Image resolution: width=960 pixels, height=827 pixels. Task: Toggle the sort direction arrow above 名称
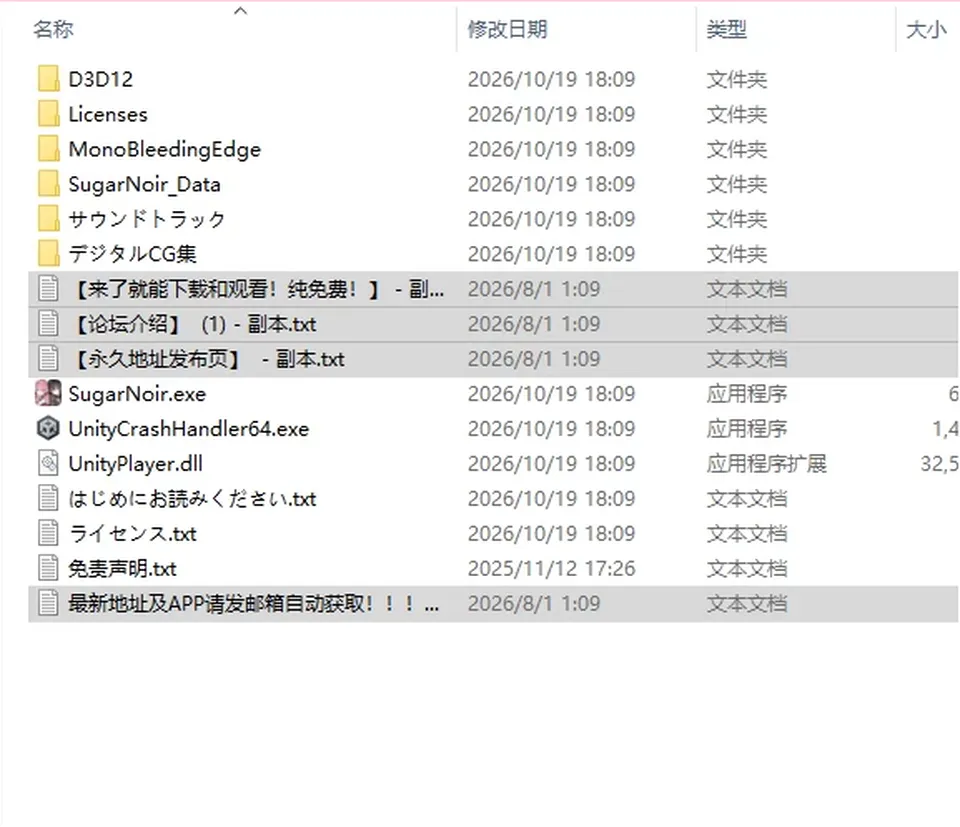pyautogui.click(x=241, y=10)
